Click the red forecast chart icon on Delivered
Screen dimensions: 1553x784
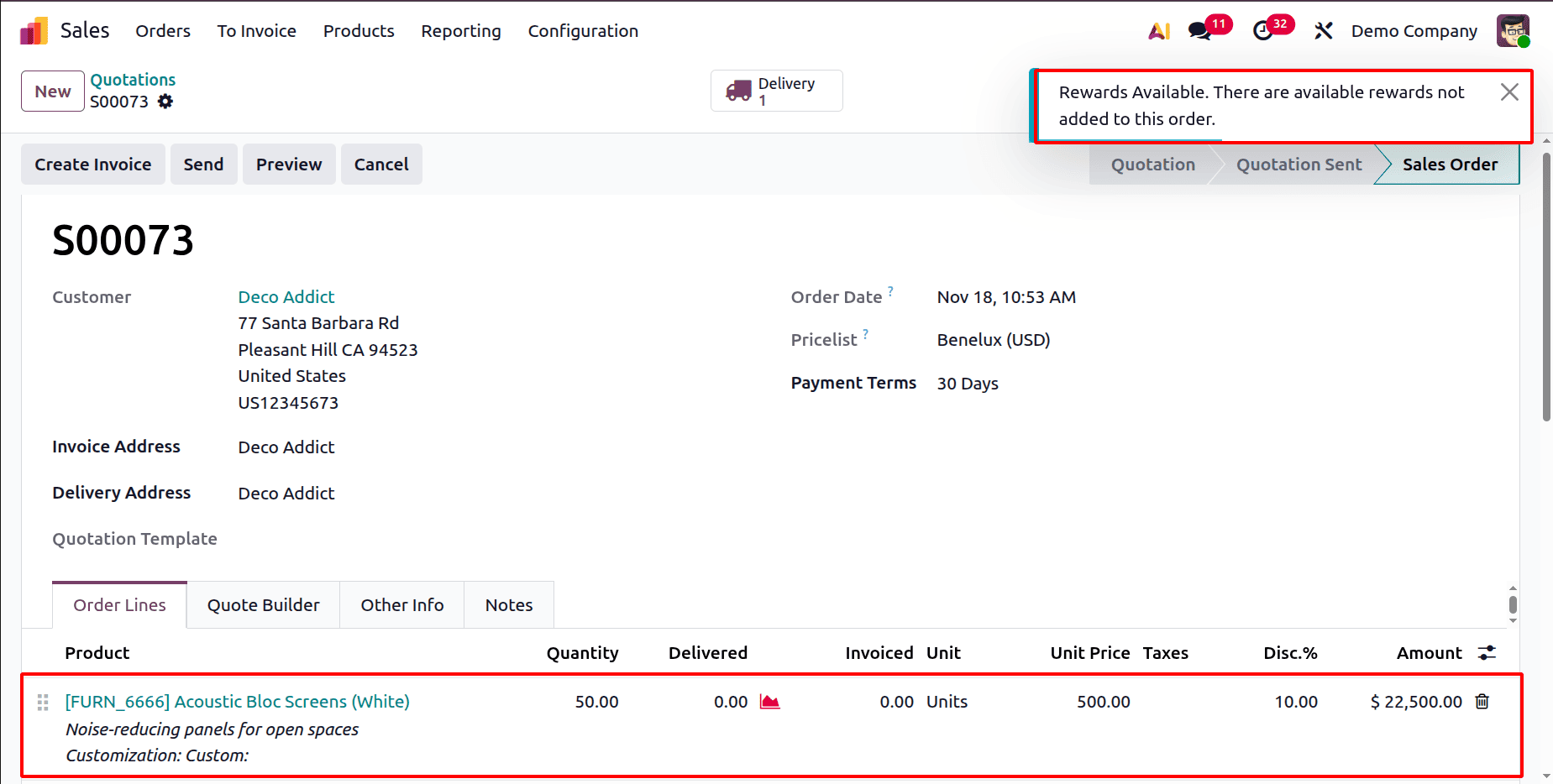coord(771,702)
